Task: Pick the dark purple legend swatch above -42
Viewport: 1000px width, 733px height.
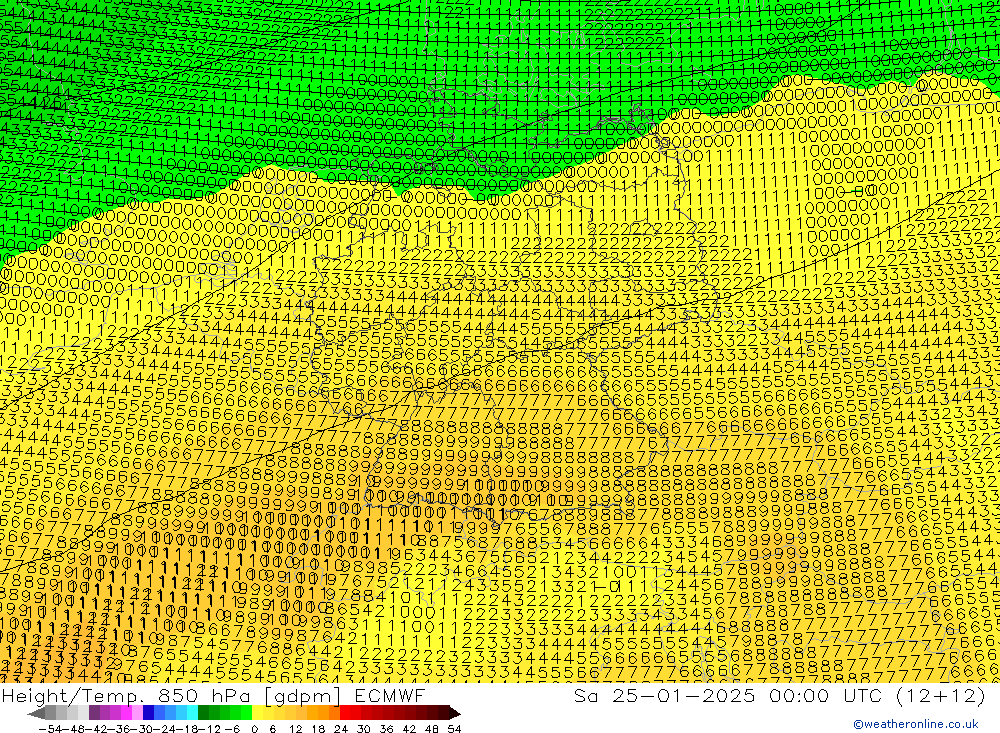Action: [94, 713]
